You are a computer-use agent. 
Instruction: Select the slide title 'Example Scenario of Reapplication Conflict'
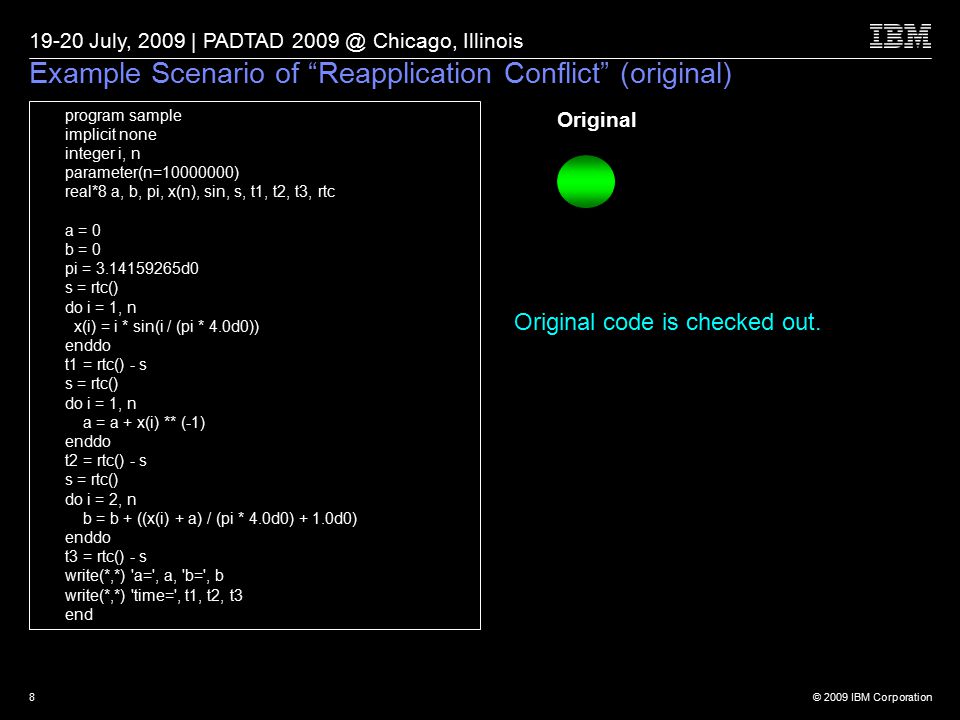tap(380, 73)
